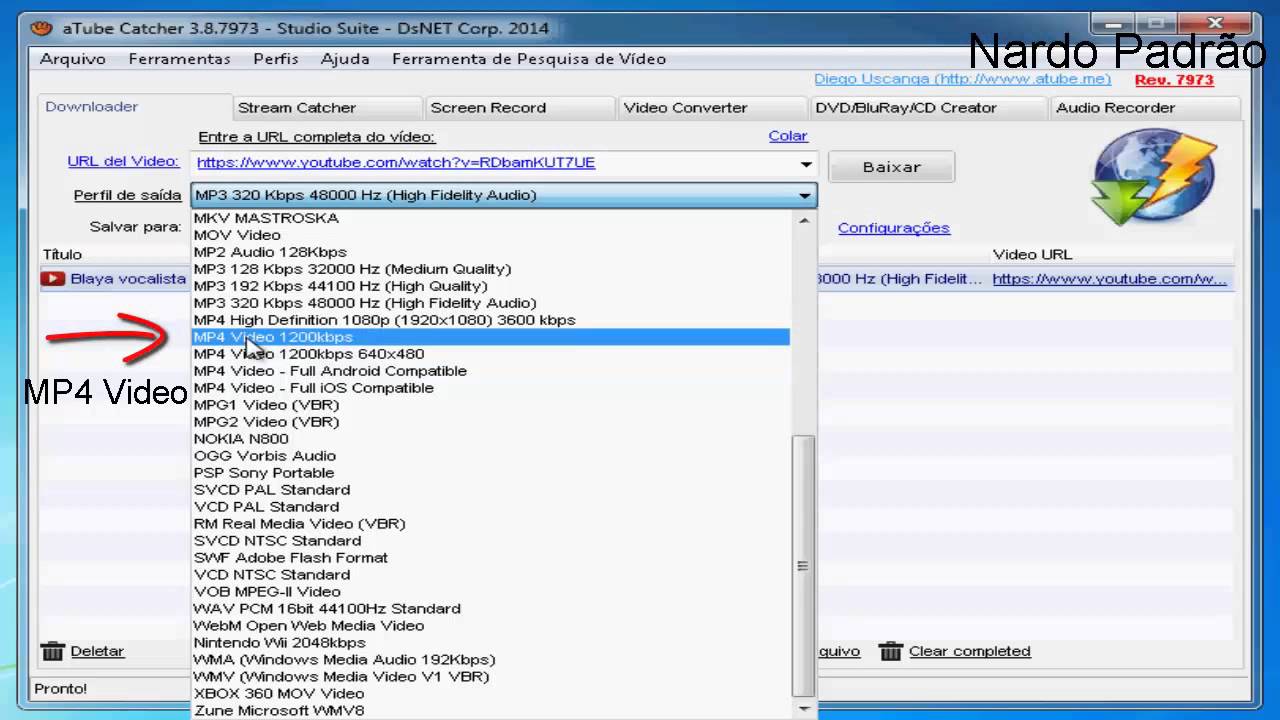Open Ferramenta de Pesquisa de Vídeo menu
1280x720 pixels.
(529, 59)
